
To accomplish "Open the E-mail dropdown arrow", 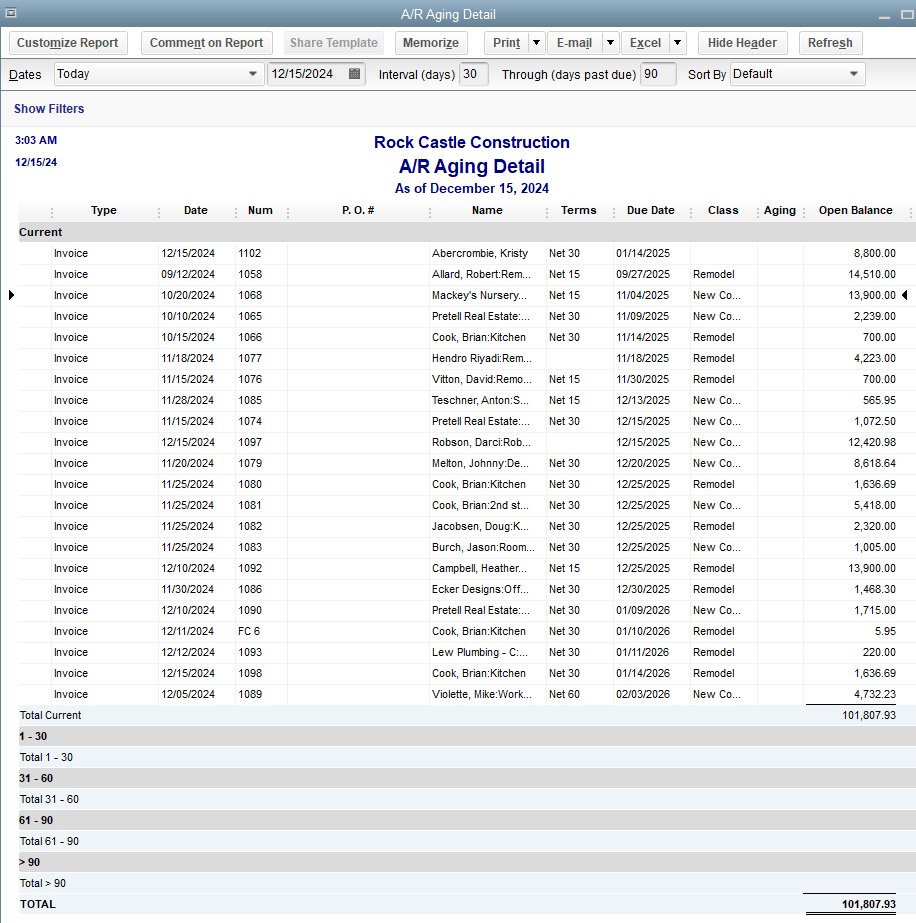I will pyautogui.click(x=609, y=43).
